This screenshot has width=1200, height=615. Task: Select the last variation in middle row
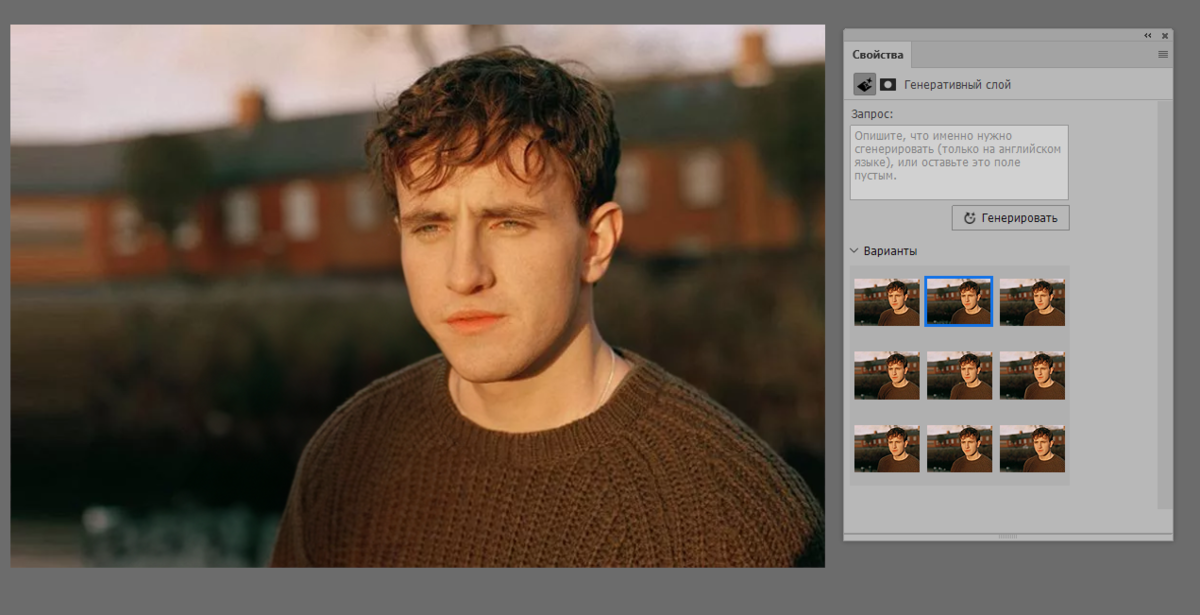pyautogui.click(x=1032, y=375)
